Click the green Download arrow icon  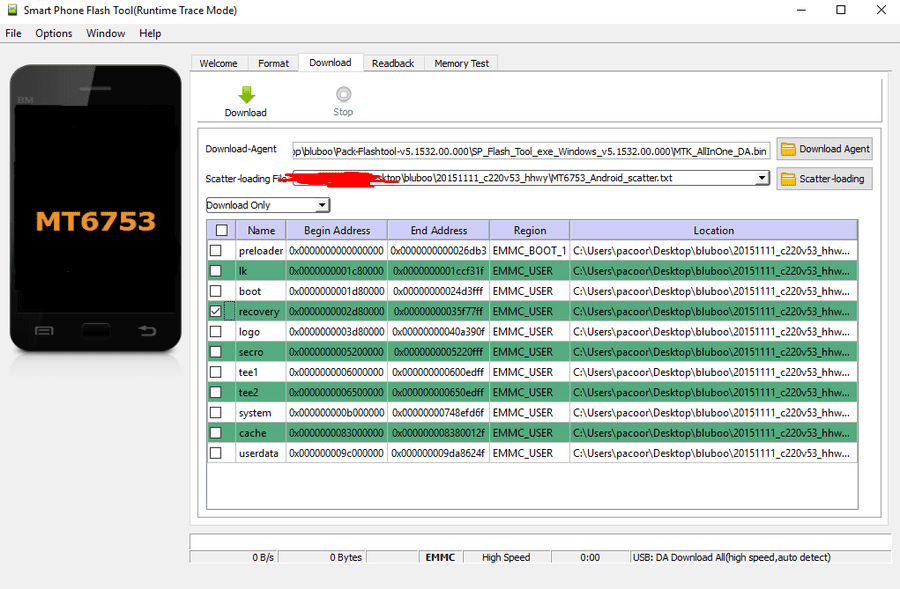point(246,94)
